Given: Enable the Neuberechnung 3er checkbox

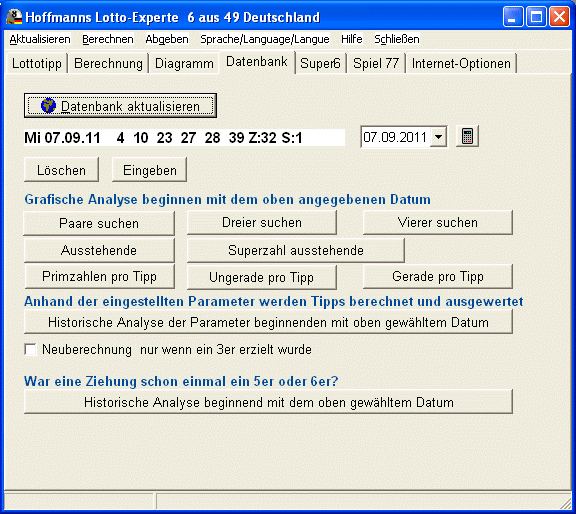Looking at the screenshot, I should tap(30, 349).
